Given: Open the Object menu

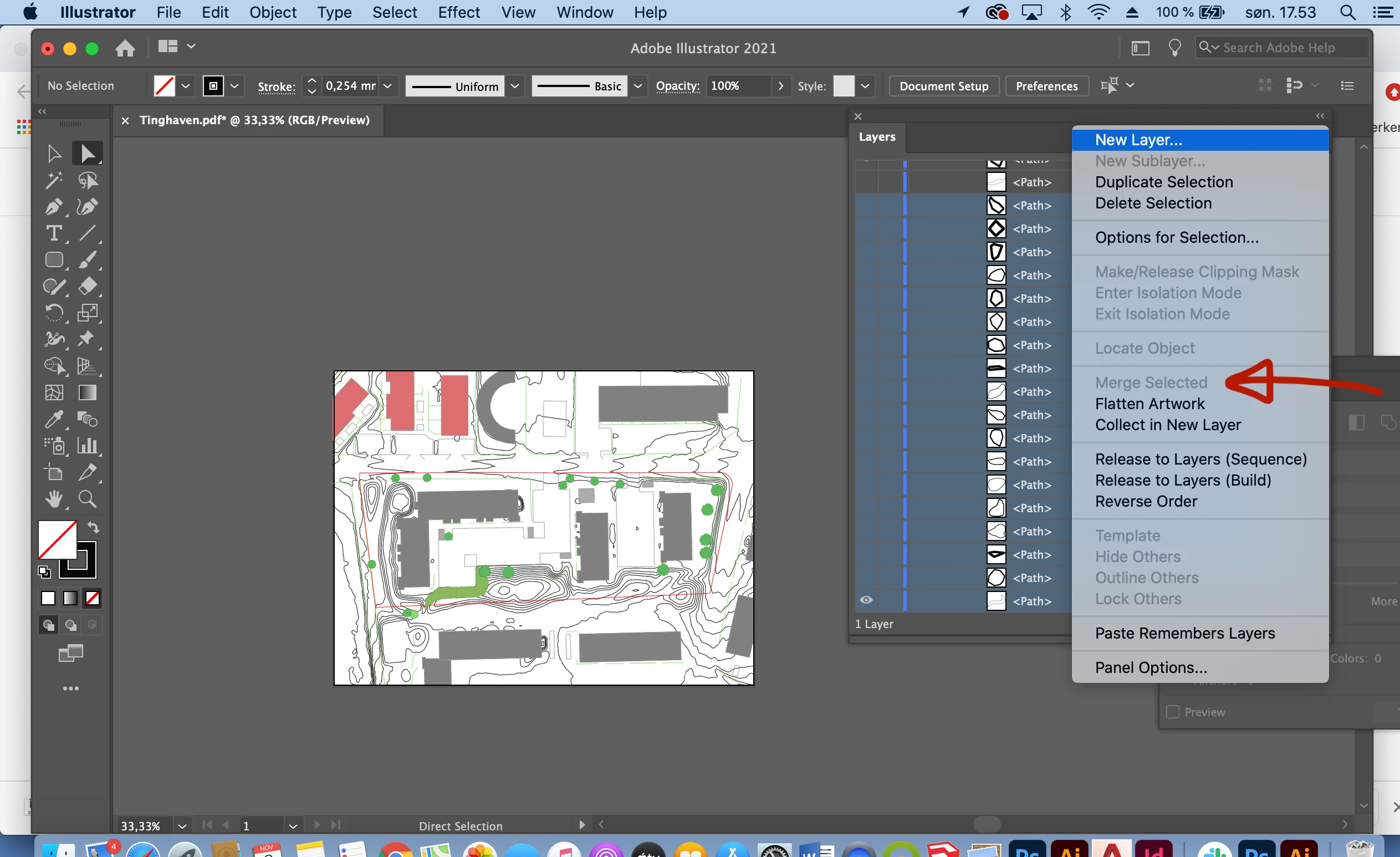Looking at the screenshot, I should tap(273, 13).
